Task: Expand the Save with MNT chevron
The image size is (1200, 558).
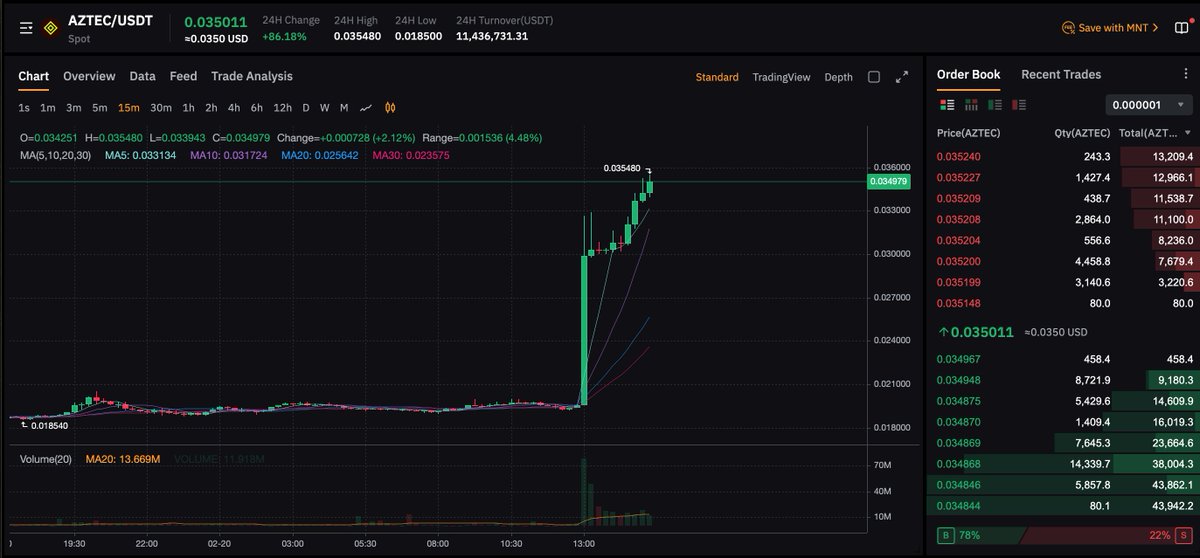Action: [x=1155, y=28]
